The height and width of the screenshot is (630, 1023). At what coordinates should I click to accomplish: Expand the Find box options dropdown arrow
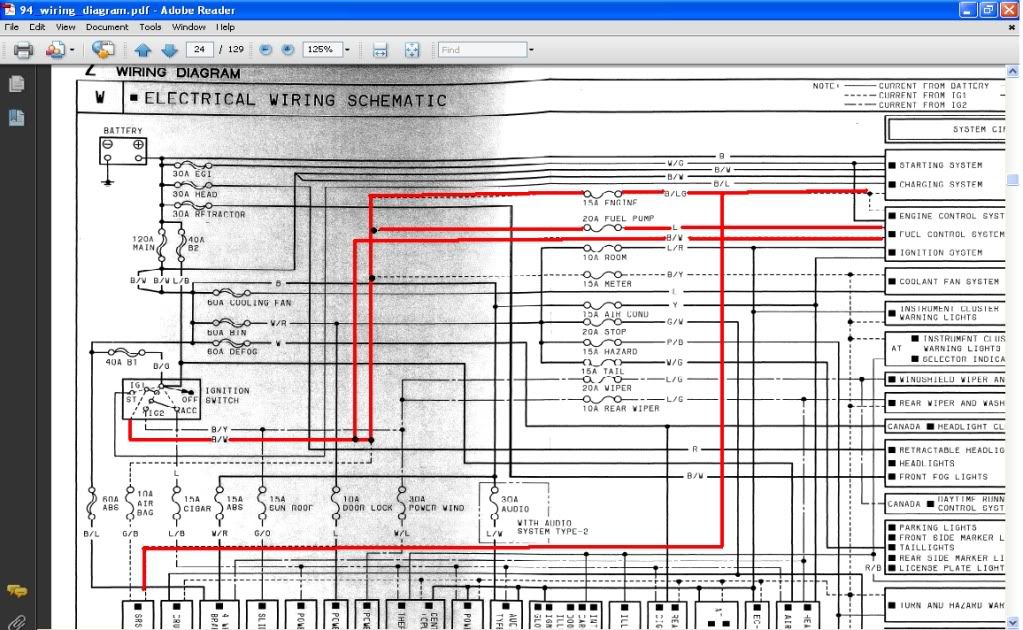tap(531, 50)
